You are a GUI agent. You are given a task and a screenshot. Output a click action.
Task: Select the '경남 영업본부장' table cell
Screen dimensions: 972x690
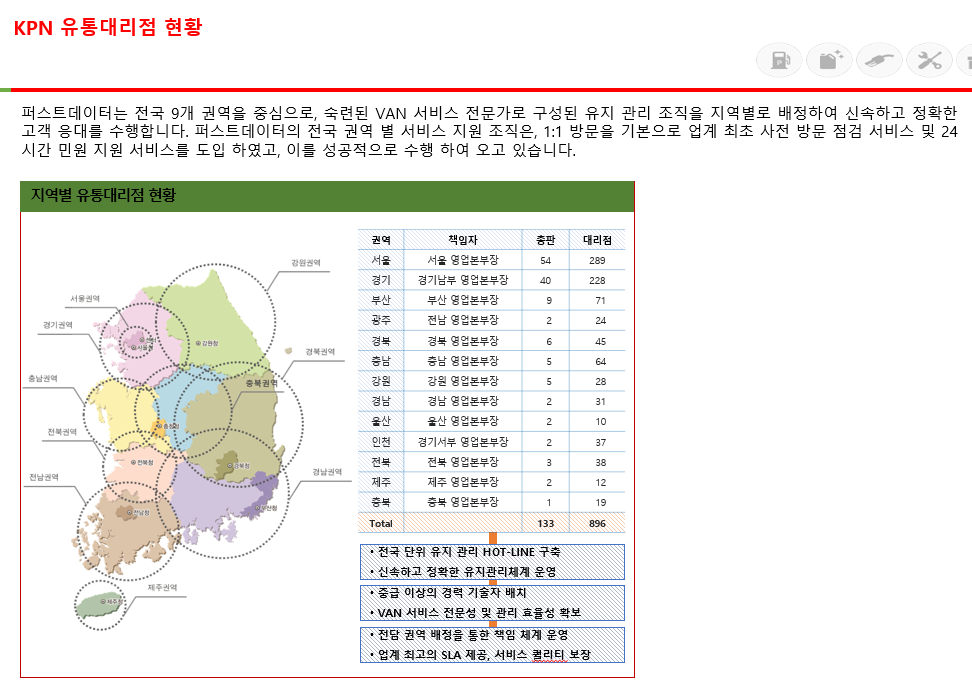coord(462,401)
